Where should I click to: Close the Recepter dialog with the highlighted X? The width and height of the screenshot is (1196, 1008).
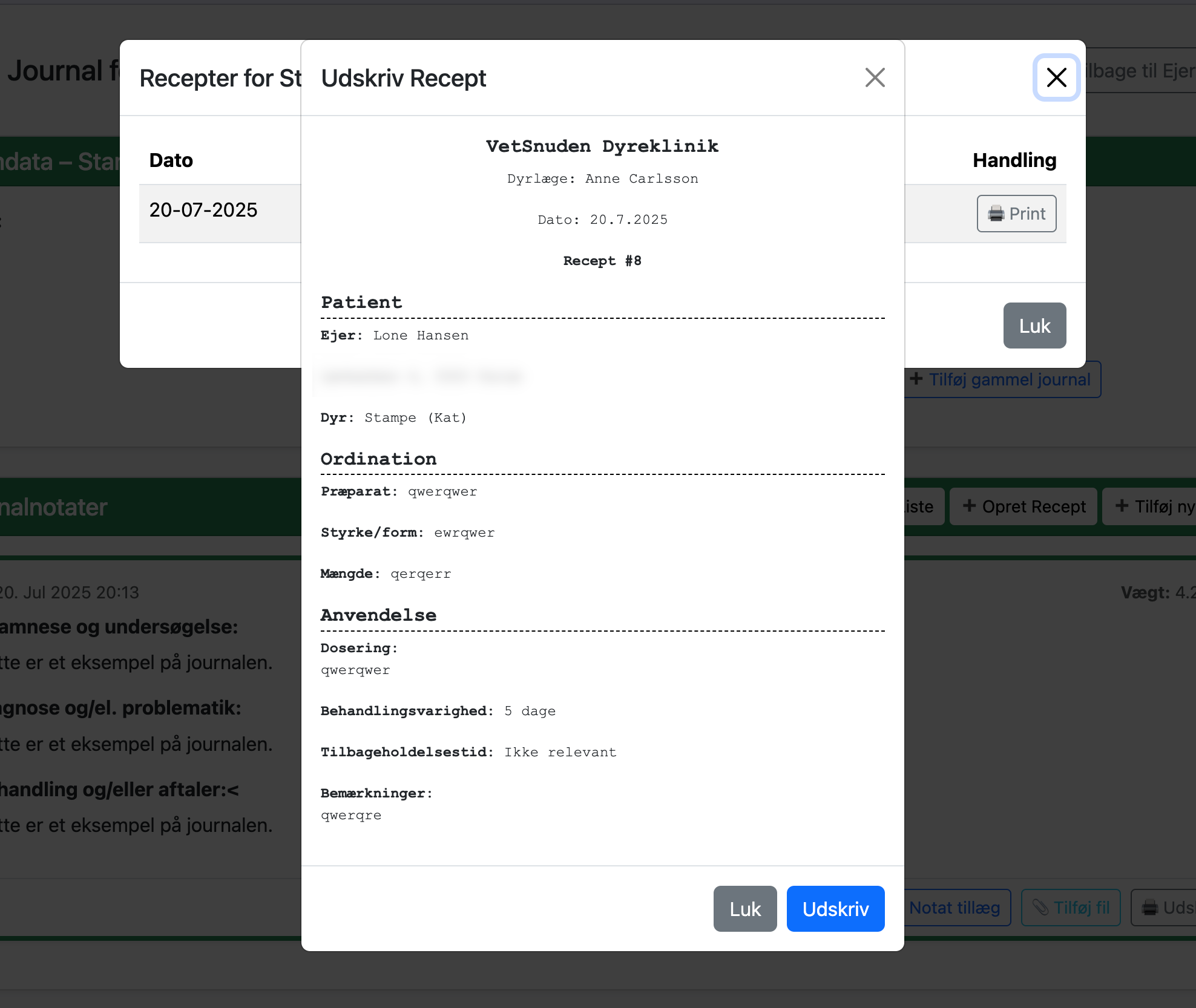tap(1056, 77)
